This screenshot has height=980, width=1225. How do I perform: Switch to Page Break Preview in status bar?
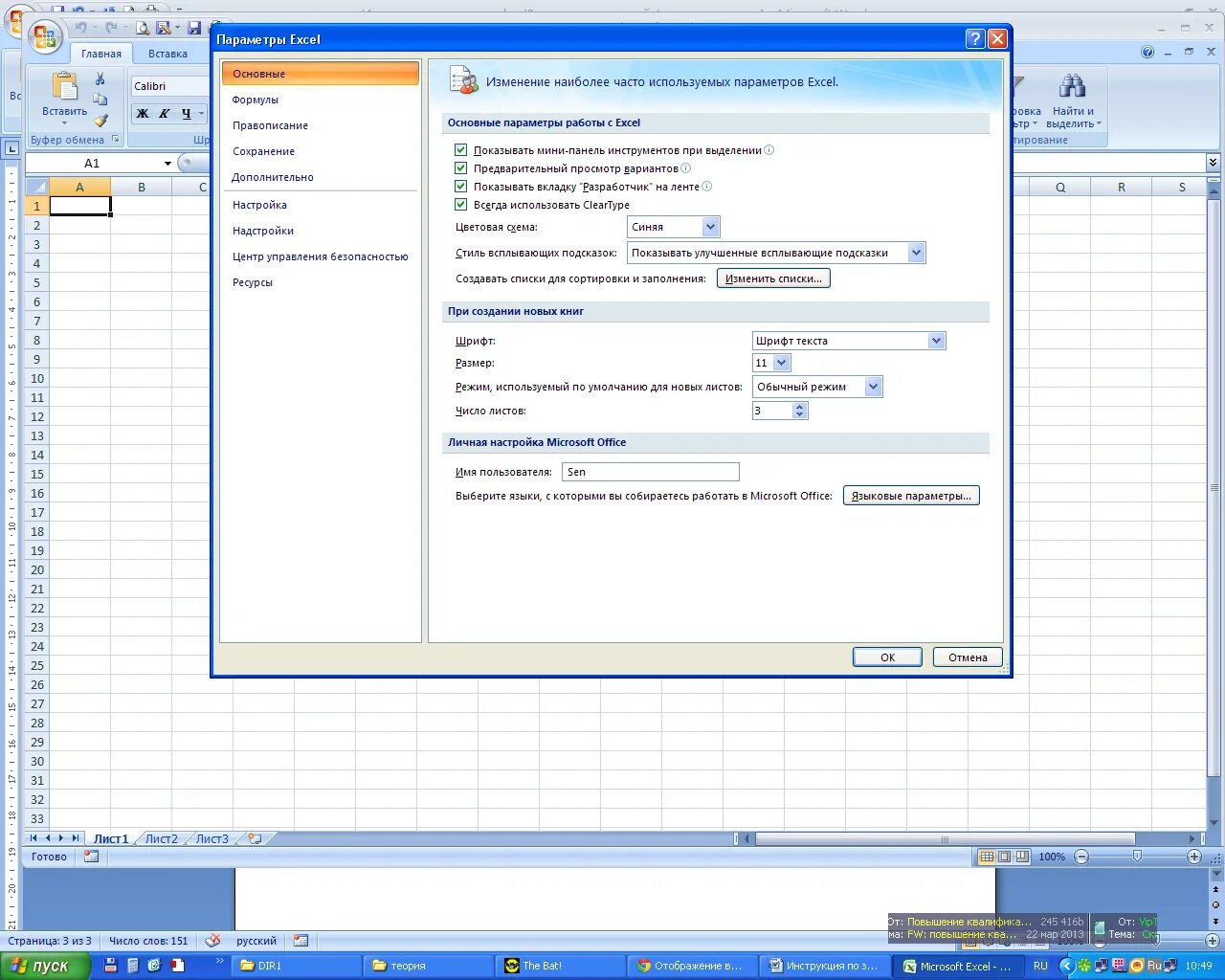pyautogui.click(x=1022, y=857)
